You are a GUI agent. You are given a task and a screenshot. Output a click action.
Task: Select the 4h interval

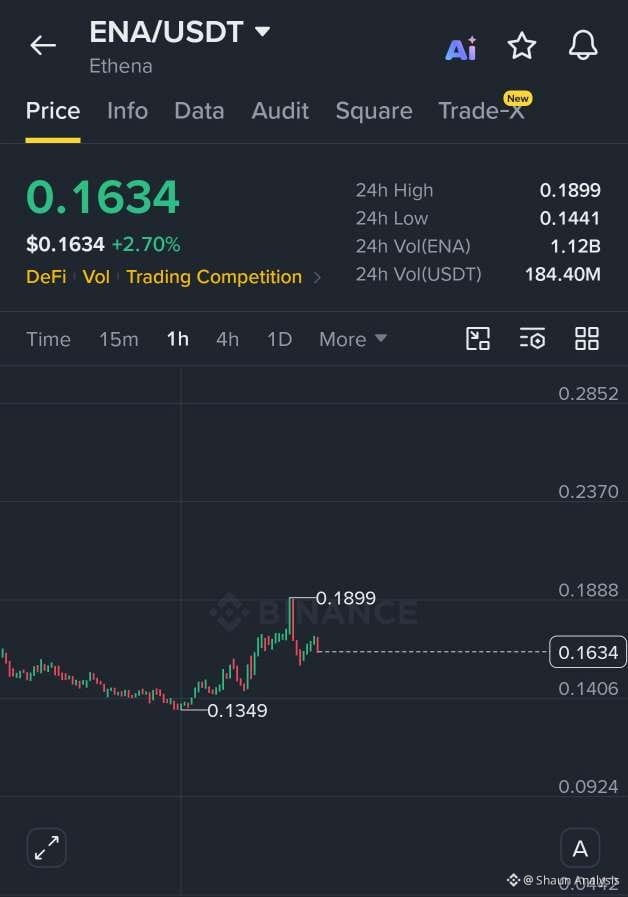click(227, 339)
